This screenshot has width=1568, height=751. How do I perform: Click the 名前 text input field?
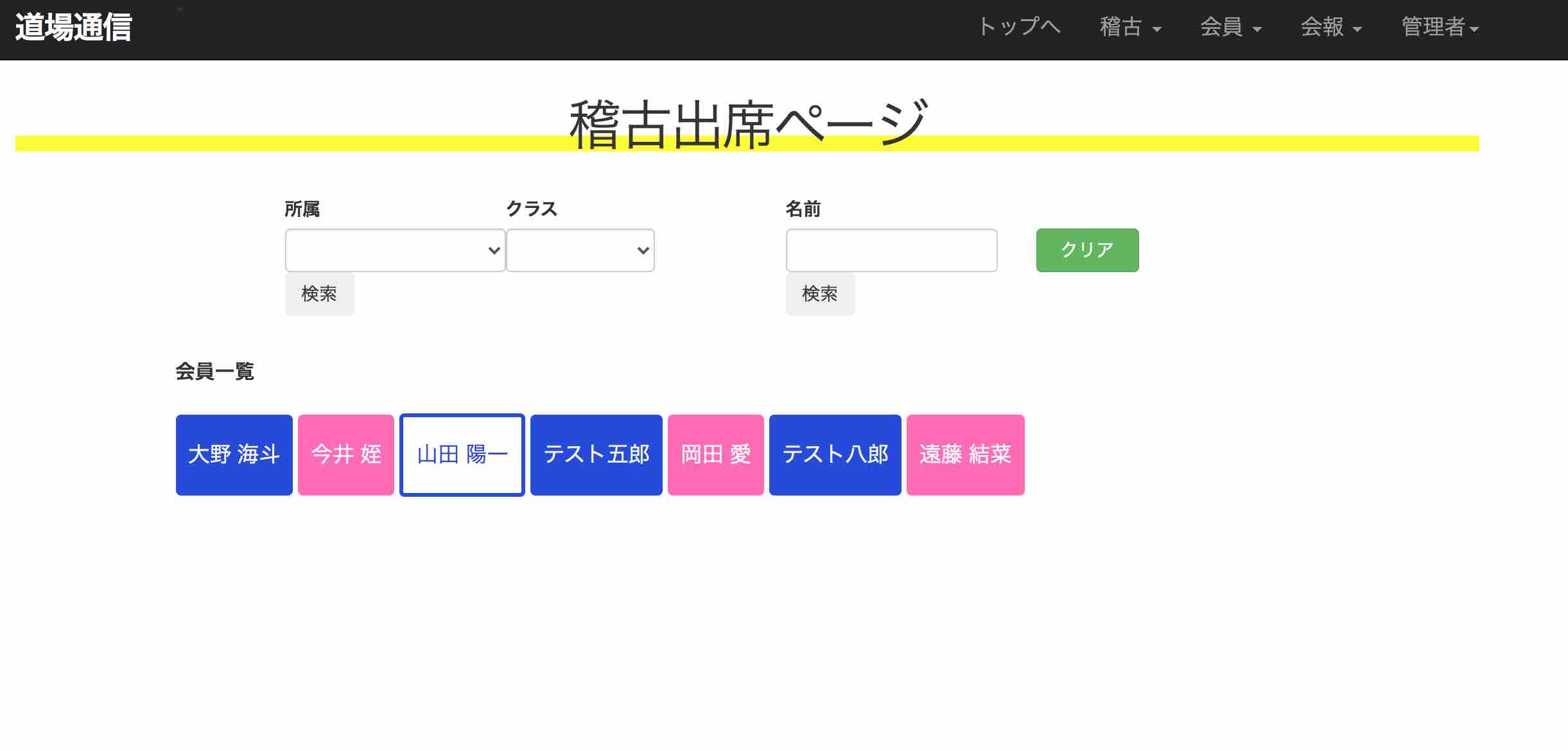[x=891, y=250]
